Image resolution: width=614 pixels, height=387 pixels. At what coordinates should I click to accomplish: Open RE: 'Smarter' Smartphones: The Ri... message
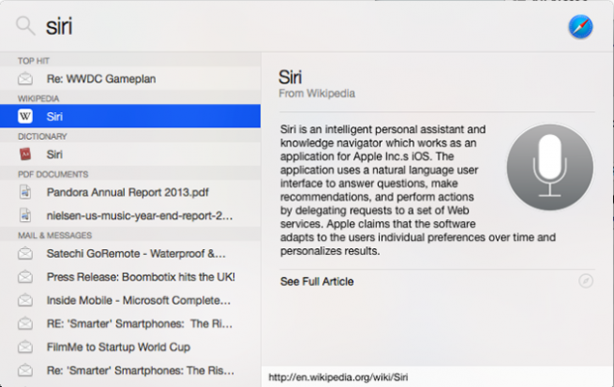click(x=130, y=324)
